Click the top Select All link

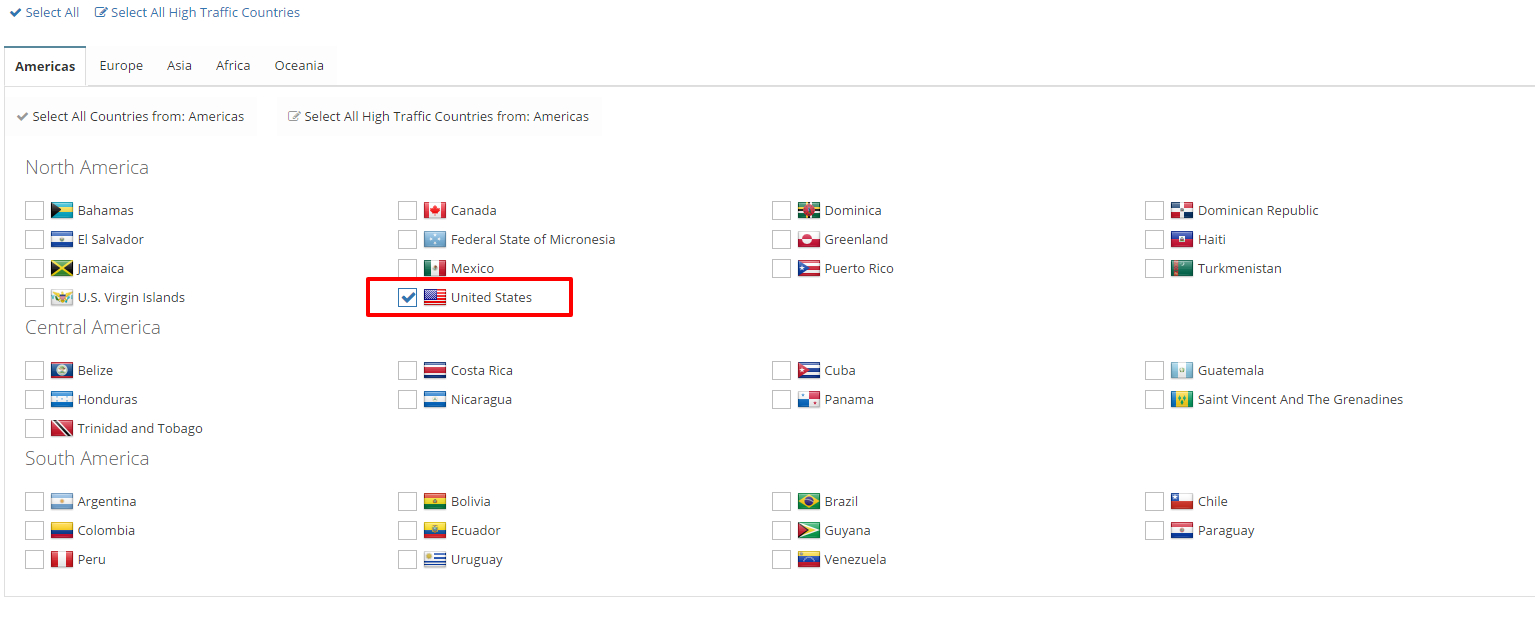[44, 12]
